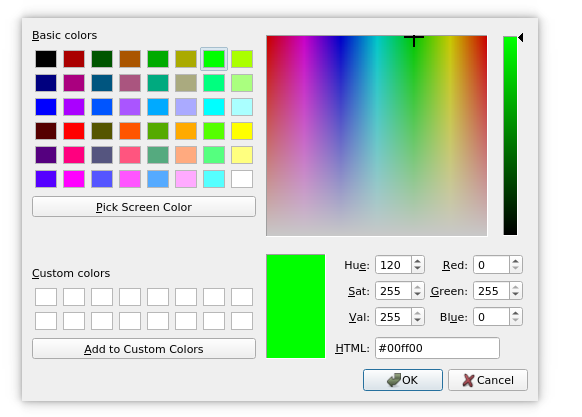Decrease Blue with down arrow
The height and width of the screenshot is (417, 582).
coord(516,320)
